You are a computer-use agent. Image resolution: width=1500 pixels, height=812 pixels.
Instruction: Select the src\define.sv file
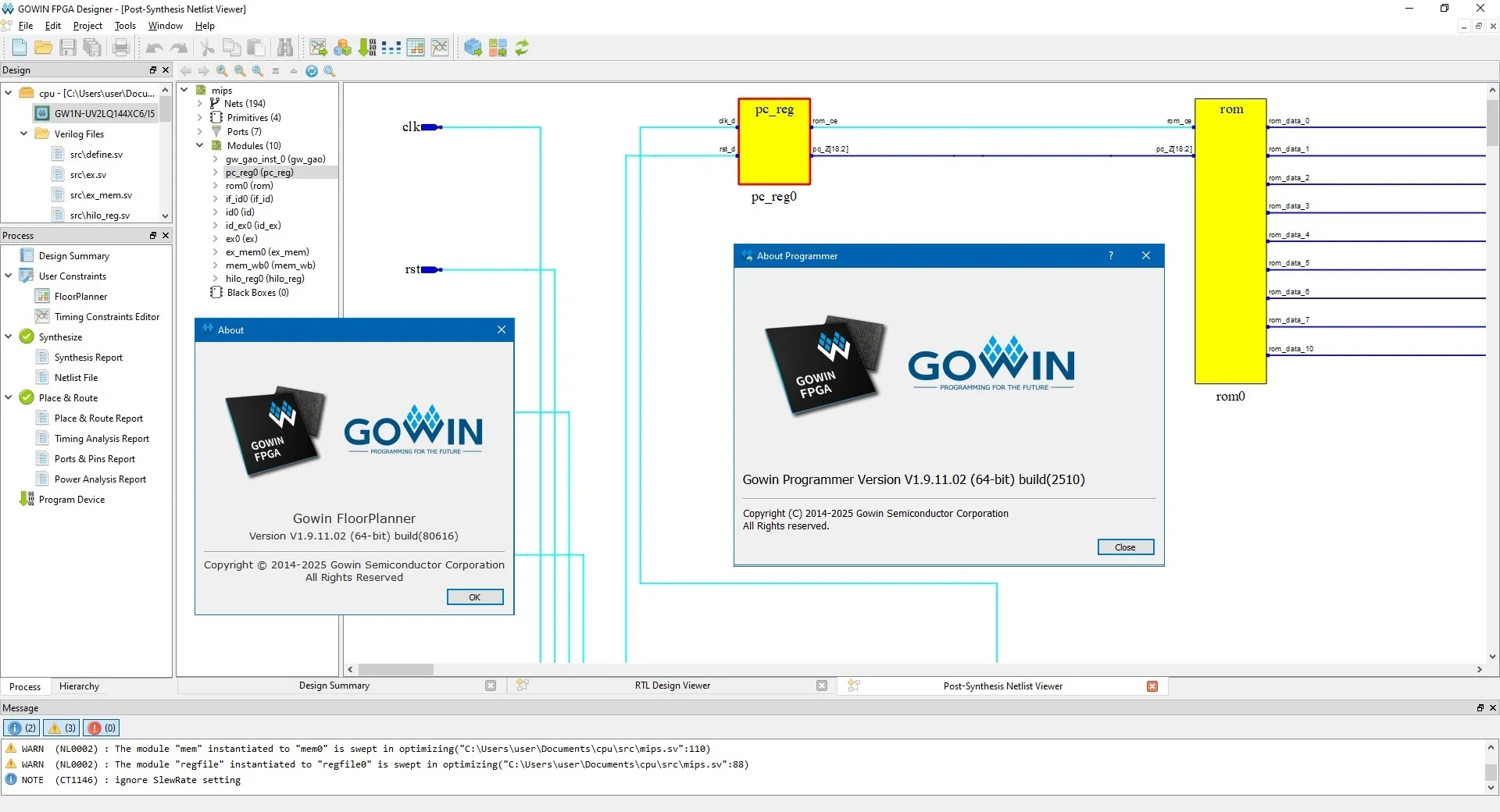tap(96, 155)
